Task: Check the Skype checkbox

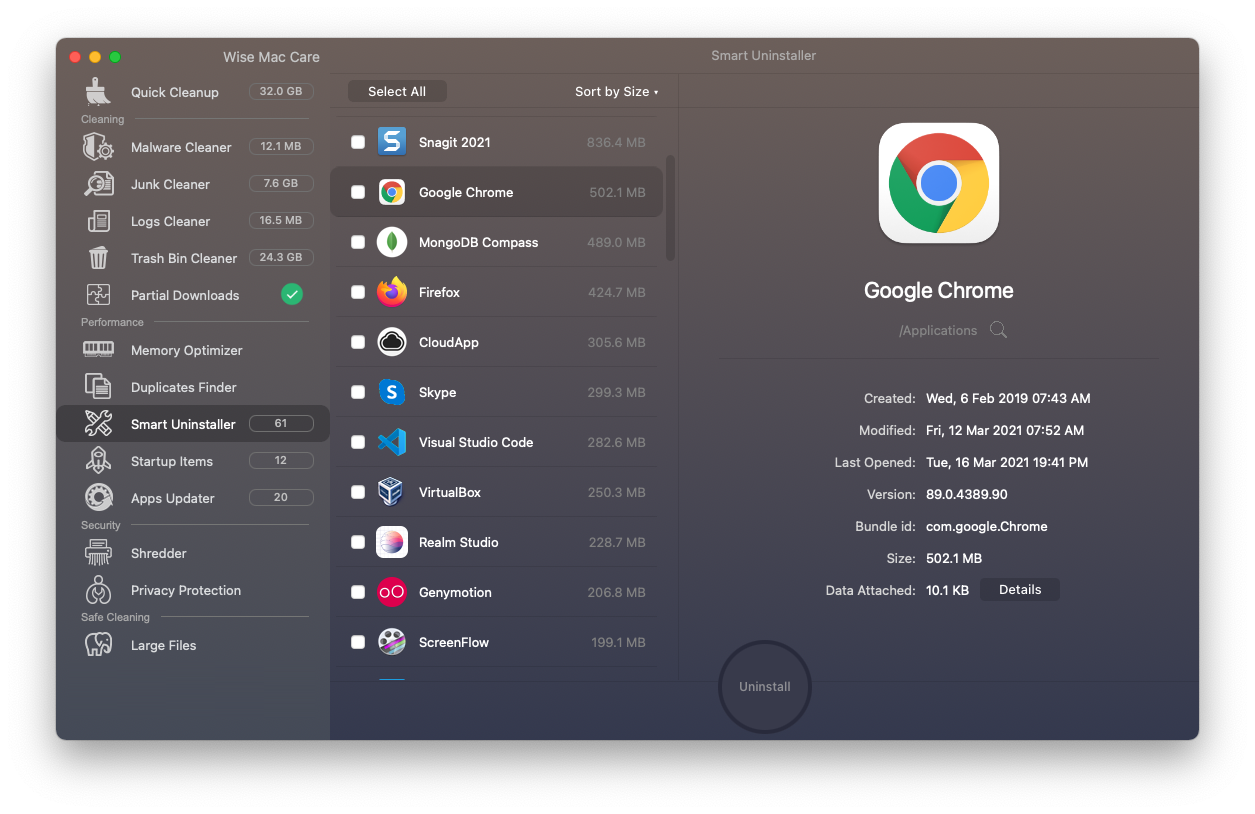Action: point(358,392)
